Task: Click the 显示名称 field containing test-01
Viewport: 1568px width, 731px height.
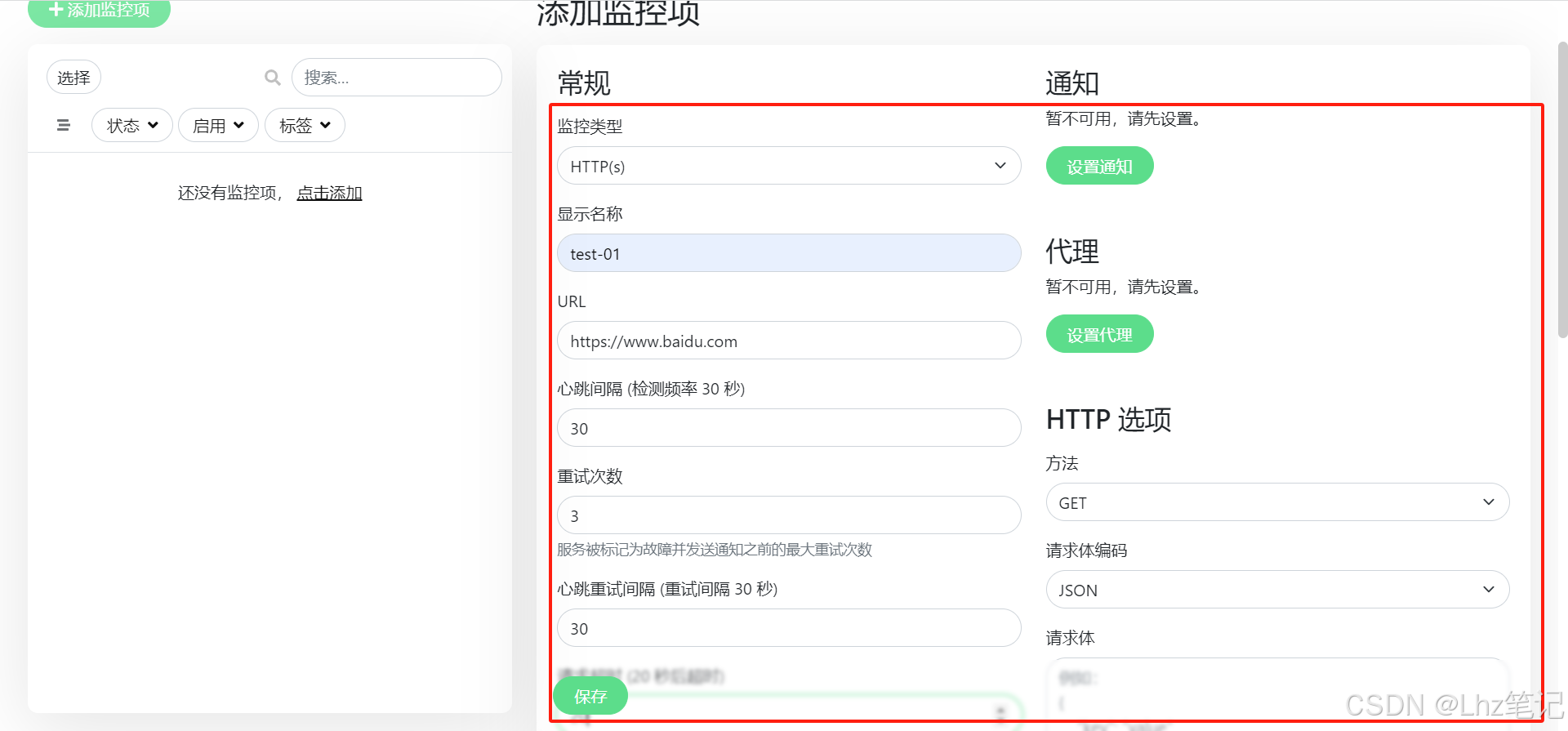Action: [789, 253]
